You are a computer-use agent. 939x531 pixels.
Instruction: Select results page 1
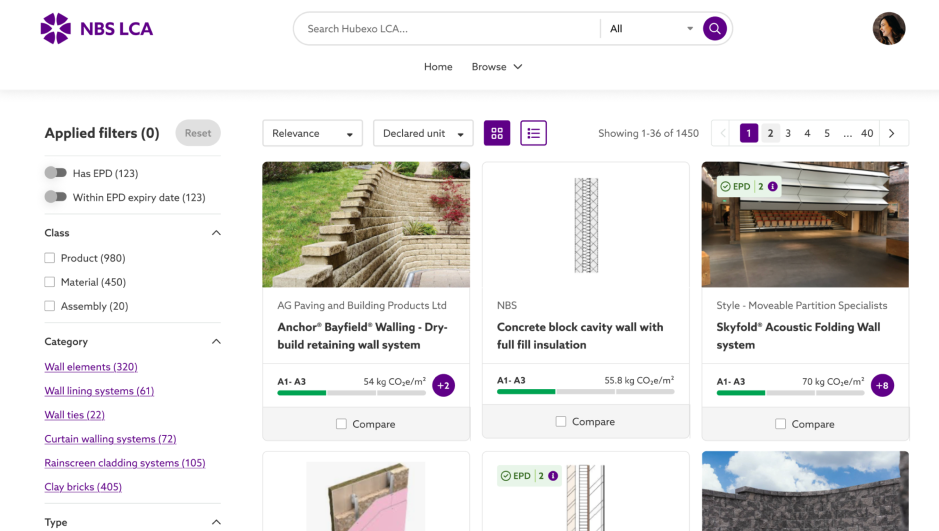pyautogui.click(x=749, y=133)
